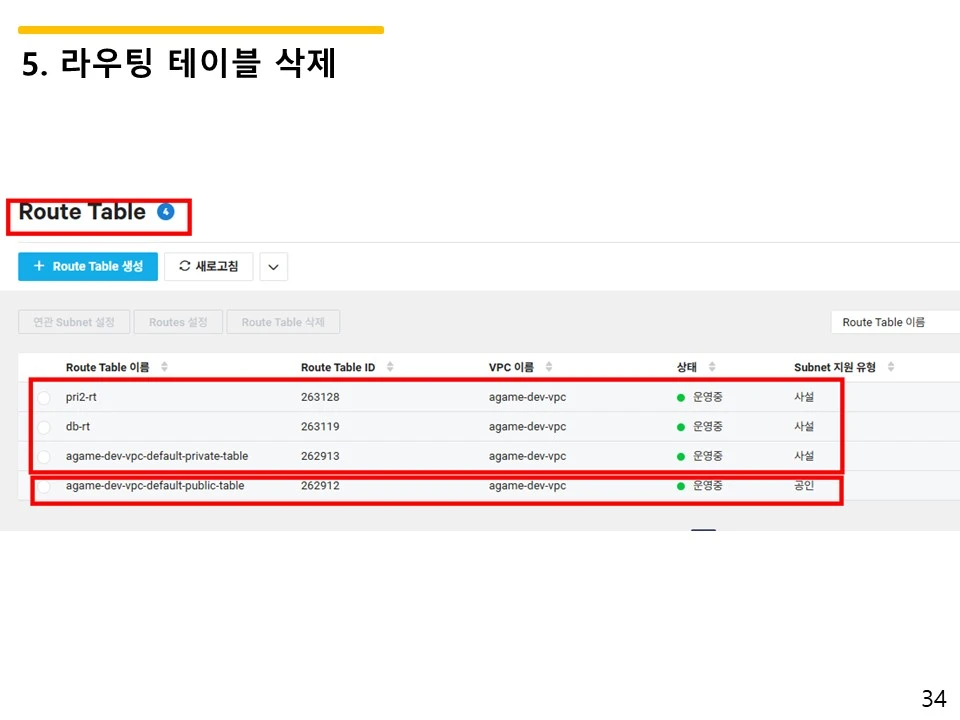Click the Routes 설정 menu item
Image resolution: width=960 pixels, height=720 pixels.
[178, 321]
